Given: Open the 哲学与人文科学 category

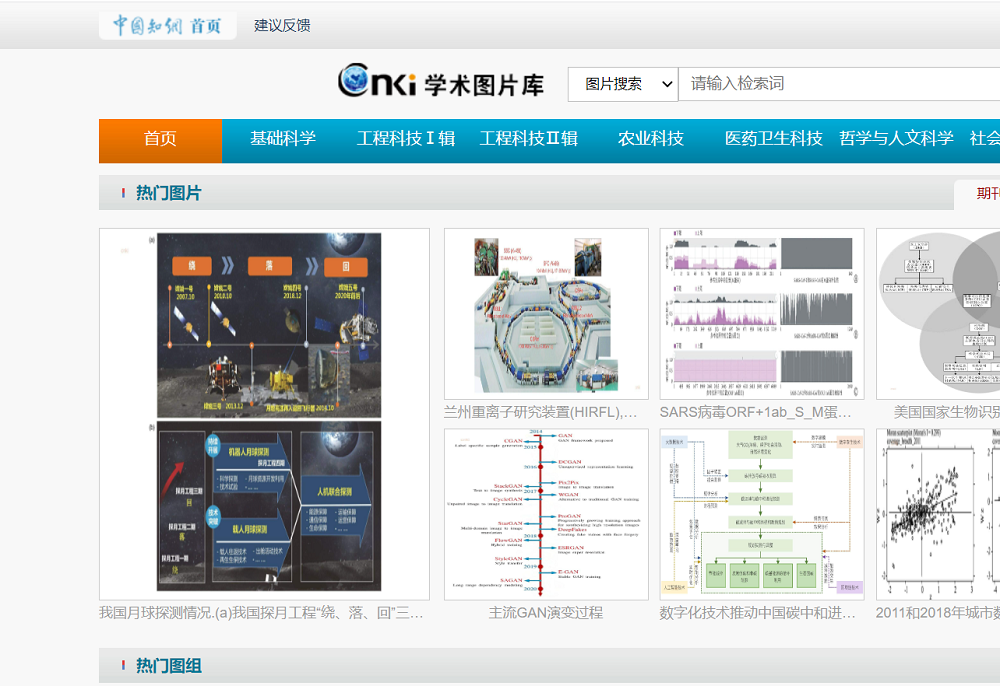Looking at the screenshot, I should point(894,140).
